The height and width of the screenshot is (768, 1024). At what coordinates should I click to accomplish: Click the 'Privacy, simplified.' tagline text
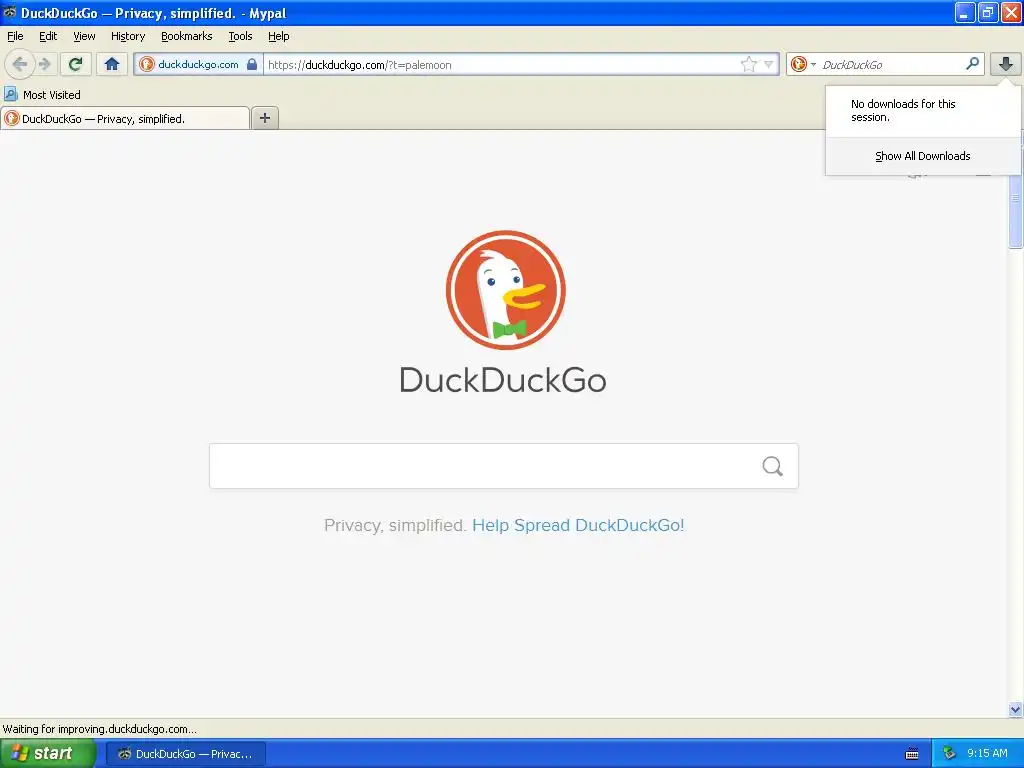click(x=395, y=525)
